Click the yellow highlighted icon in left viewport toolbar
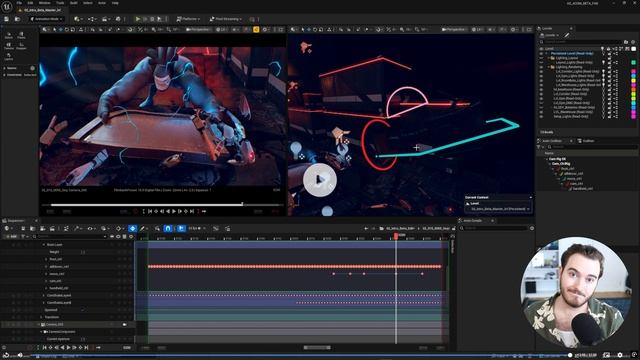Viewport: 640px width, 360px height. coord(256,29)
